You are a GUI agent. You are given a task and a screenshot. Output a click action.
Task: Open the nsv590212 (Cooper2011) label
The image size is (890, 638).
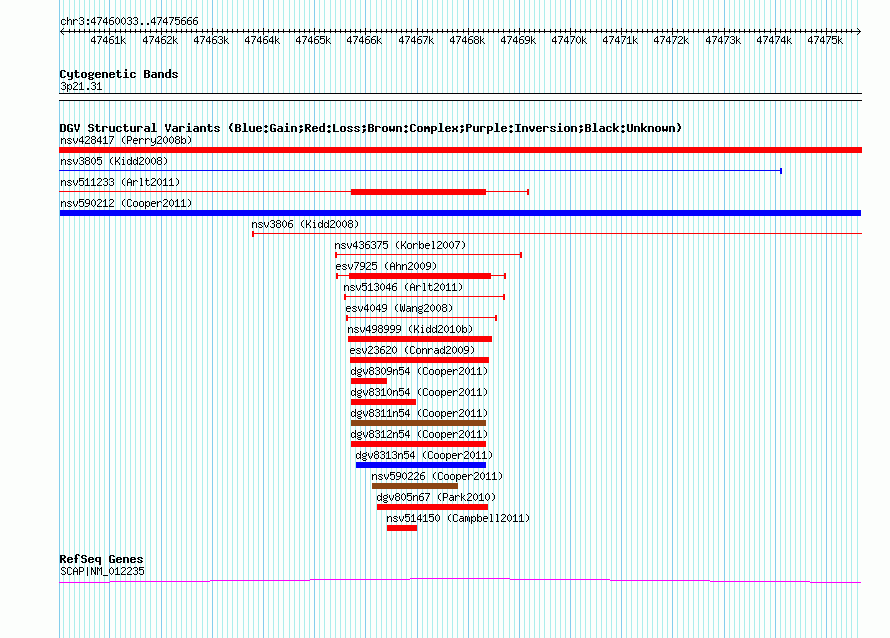(126, 203)
